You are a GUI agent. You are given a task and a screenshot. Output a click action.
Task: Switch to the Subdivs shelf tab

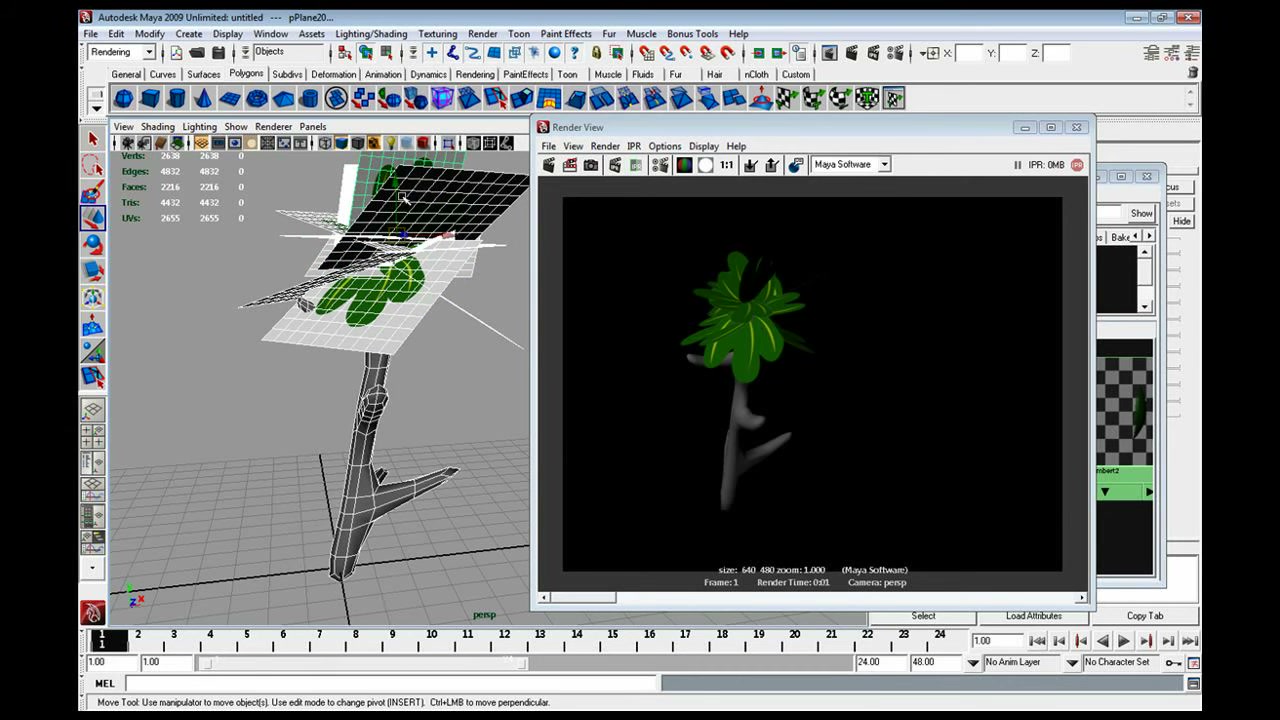coord(287,74)
